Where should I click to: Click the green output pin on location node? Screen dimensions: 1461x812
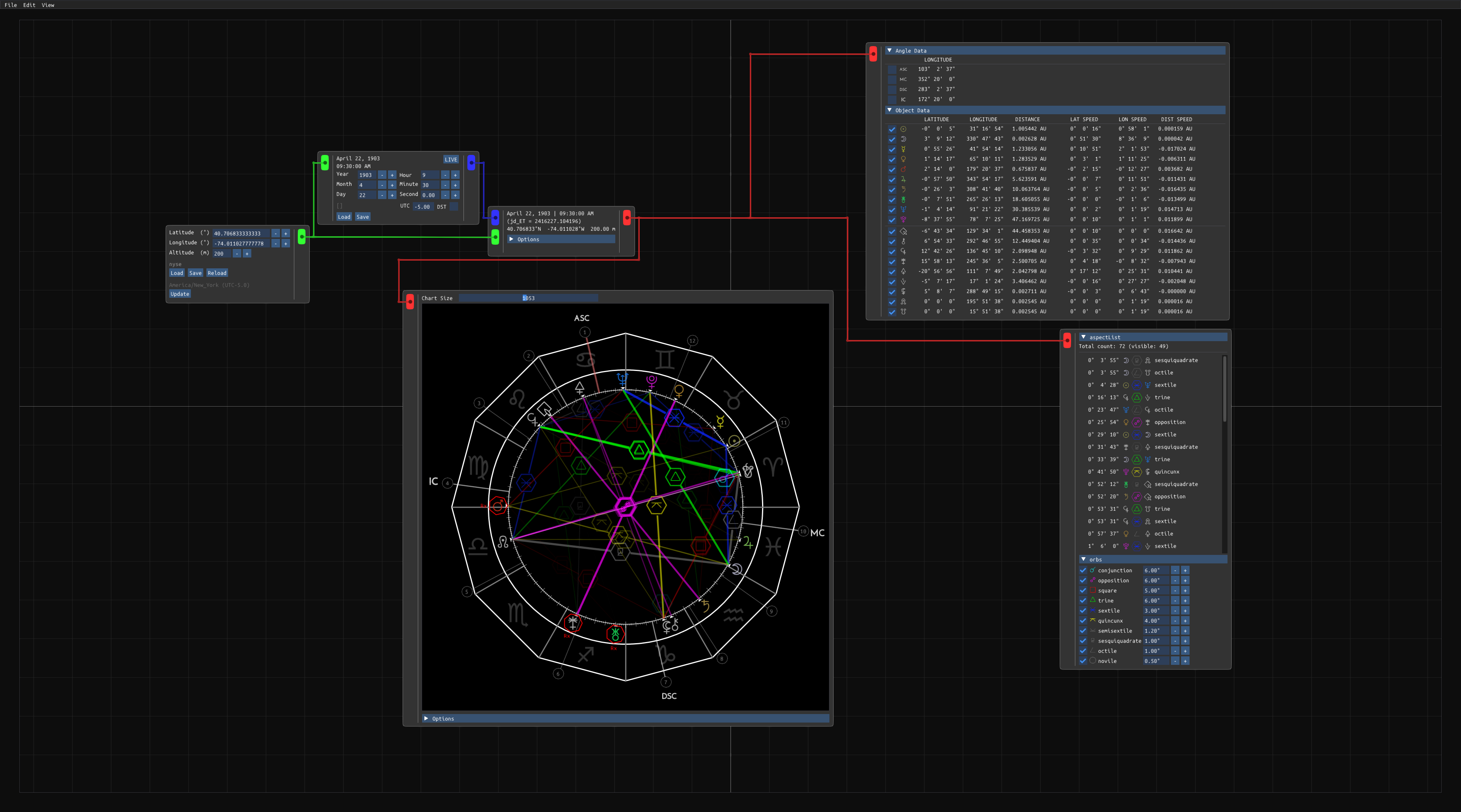tap(302, 237)
